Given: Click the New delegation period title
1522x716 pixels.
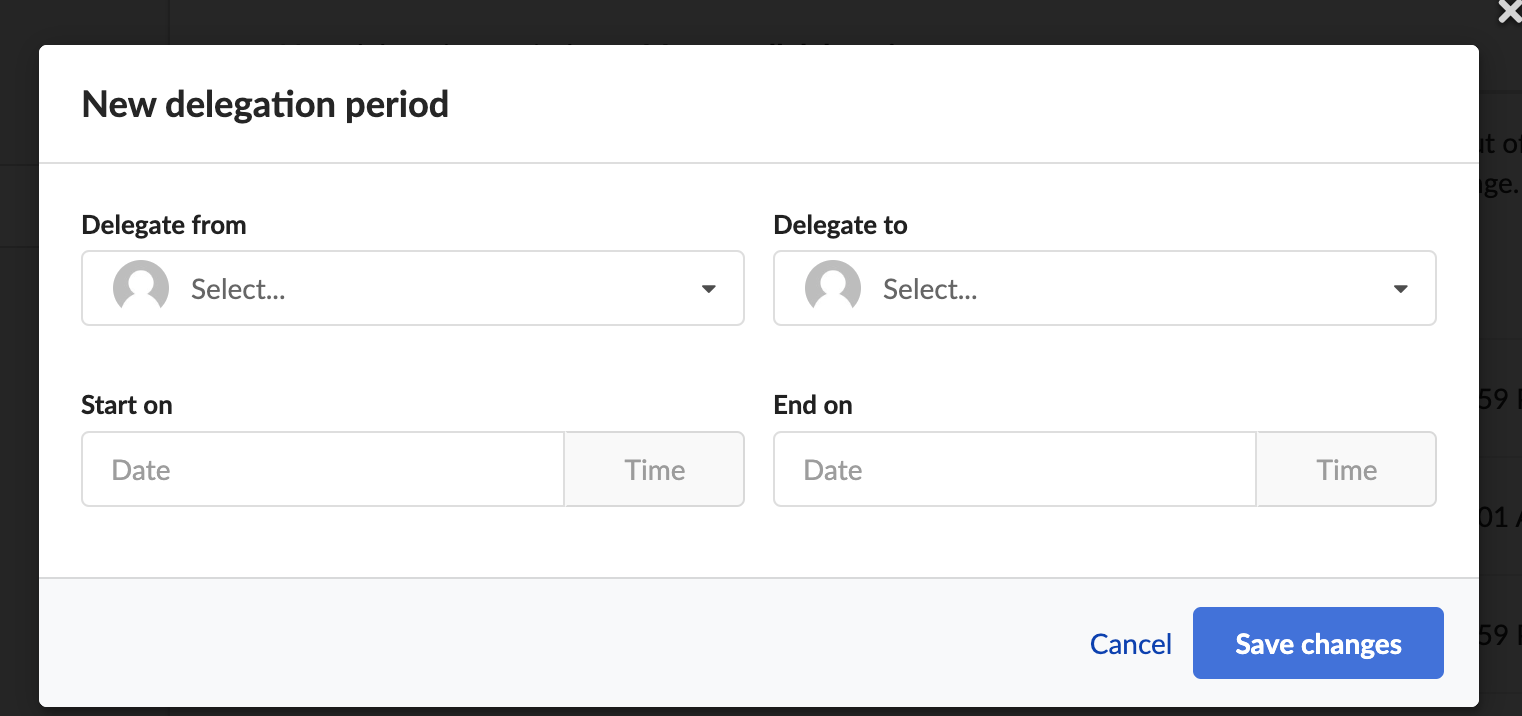Looking at the screenshot, I should click(x=265, y=104).
